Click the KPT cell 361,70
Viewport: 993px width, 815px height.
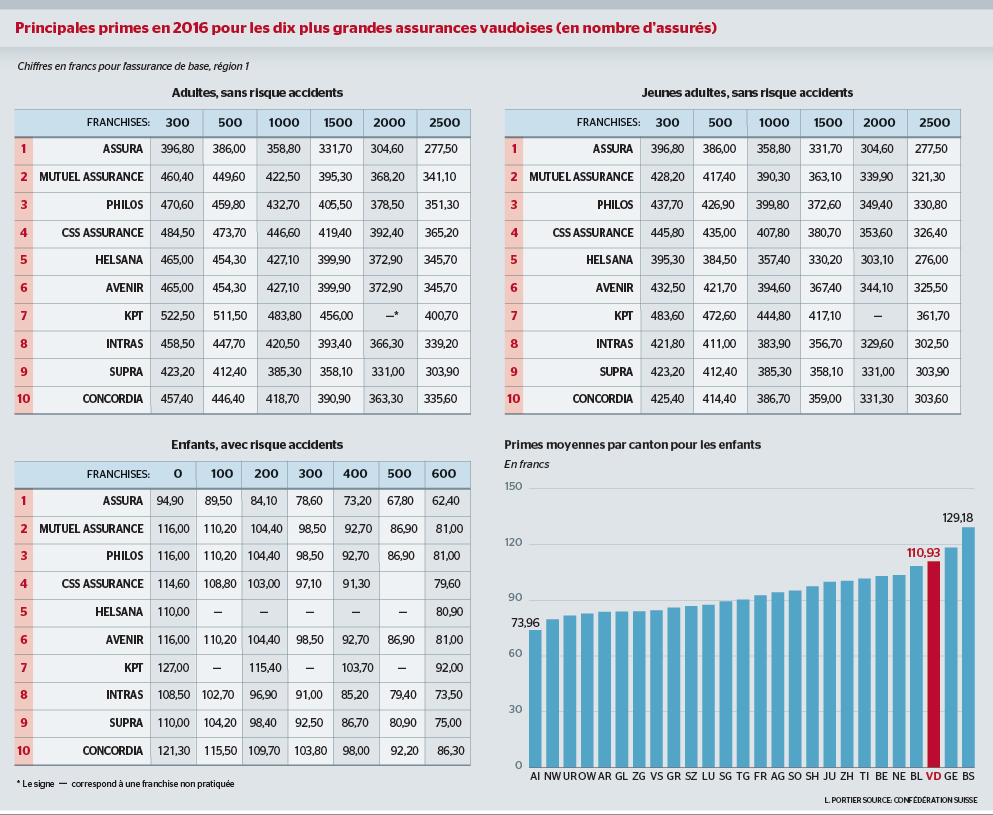(933, 315)
